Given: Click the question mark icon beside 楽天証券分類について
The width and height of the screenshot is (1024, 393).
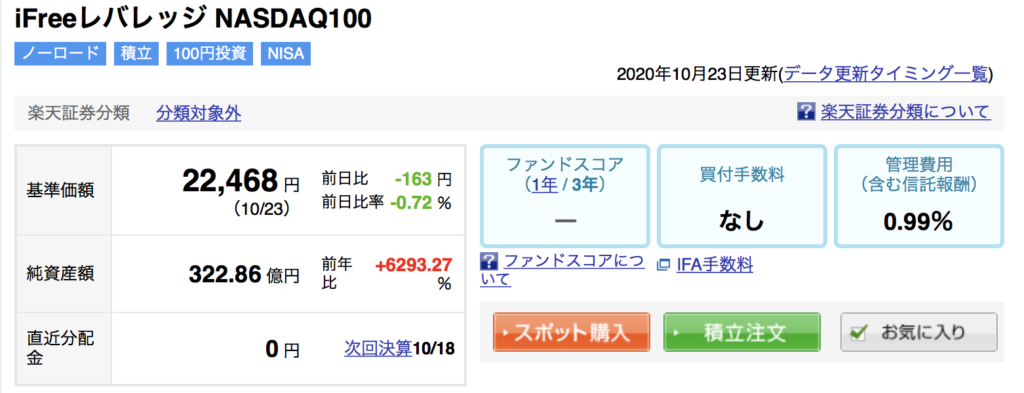Looking at the screenshot, I should pyautogui.click(x=806, y=112).
